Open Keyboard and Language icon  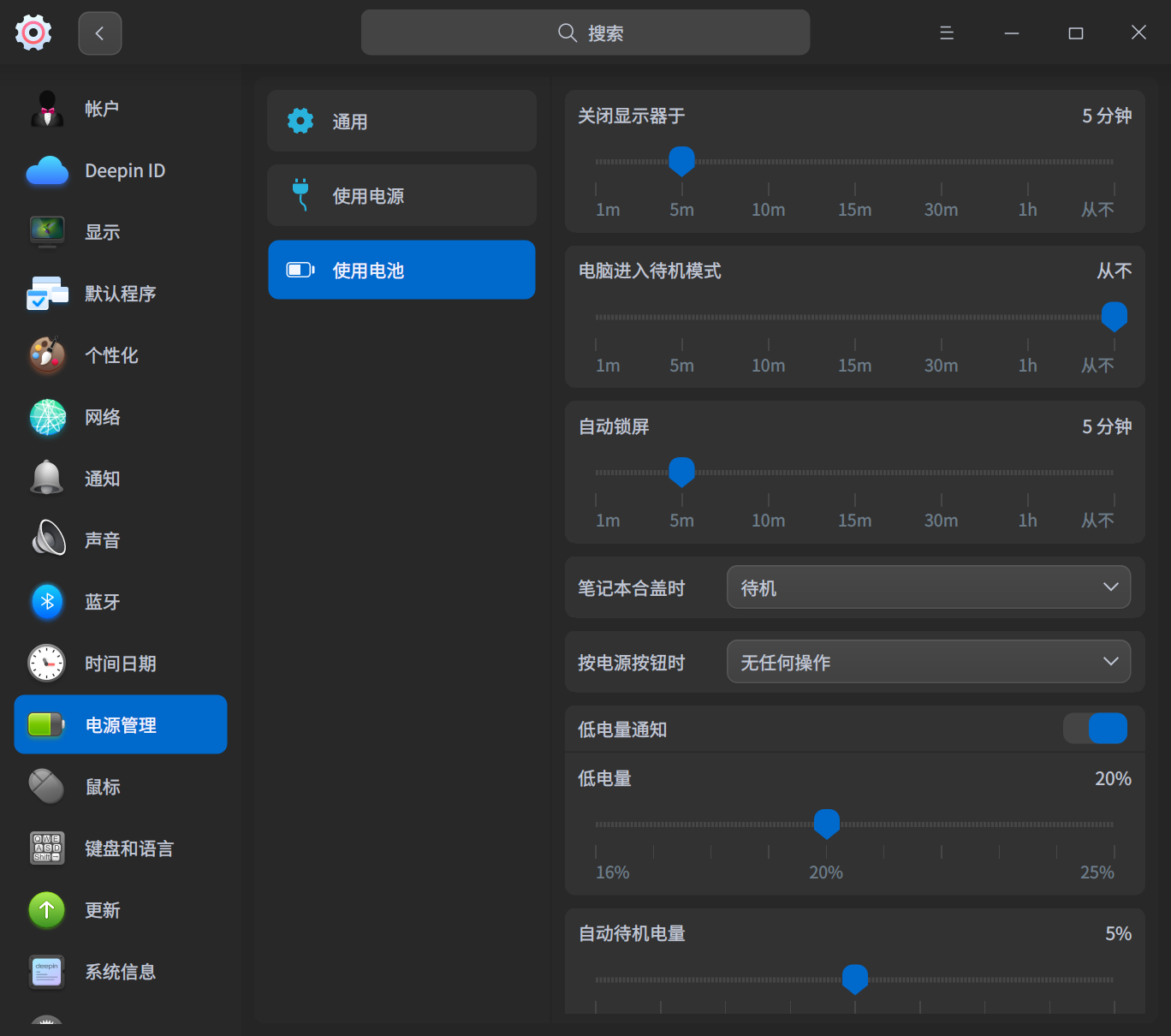coord(47,848)
